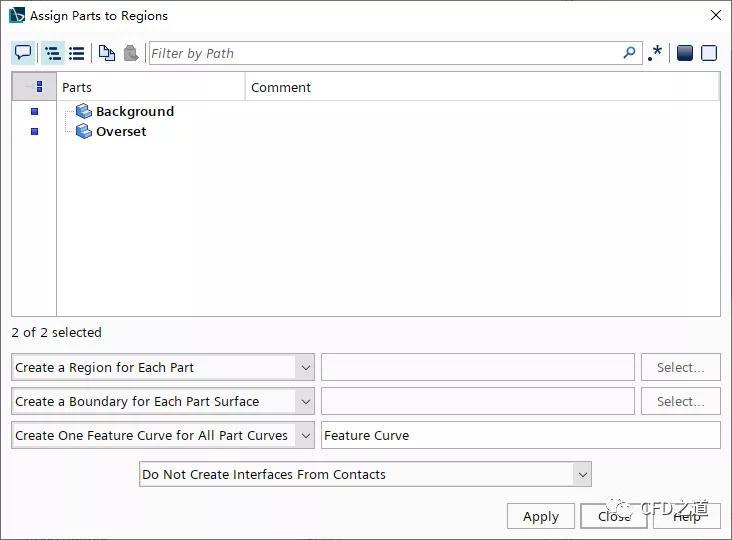The image size is (732, 540).
Task: Click the Overset part geometry icon
Action: 84,131
